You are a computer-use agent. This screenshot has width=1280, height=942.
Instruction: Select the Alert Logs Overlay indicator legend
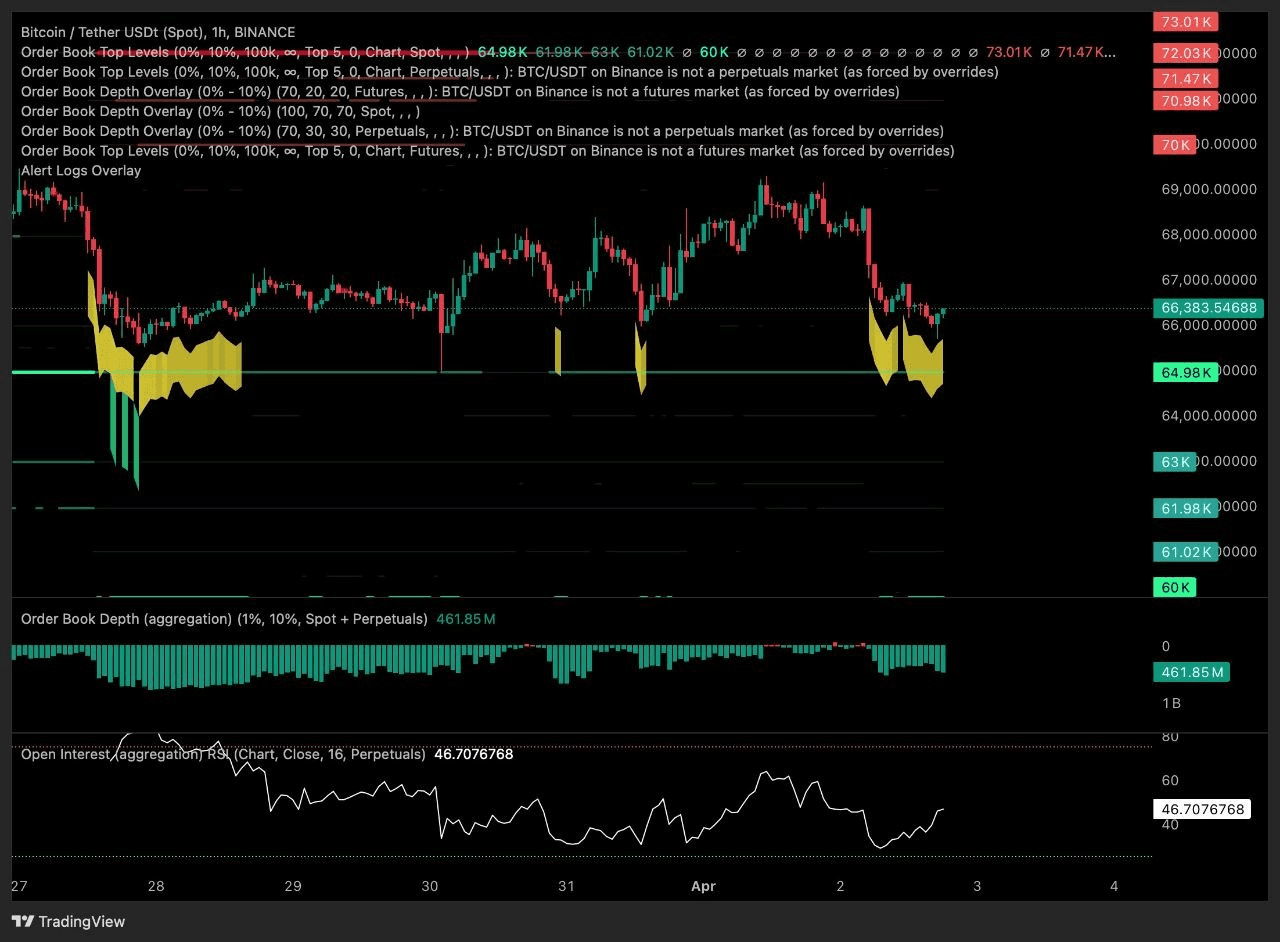81,171
